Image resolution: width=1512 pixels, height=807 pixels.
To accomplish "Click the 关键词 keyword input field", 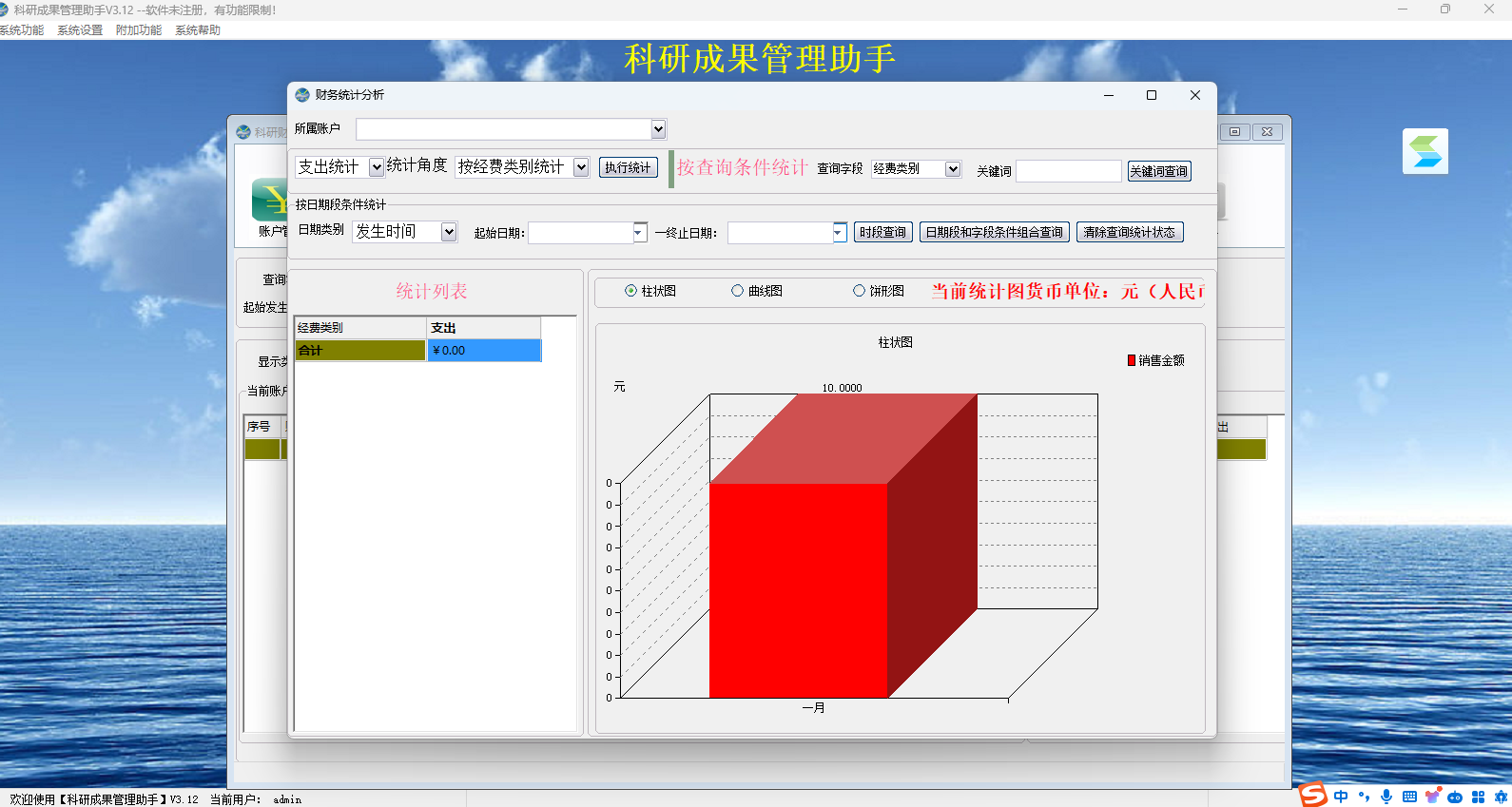I will point(1069,171).
